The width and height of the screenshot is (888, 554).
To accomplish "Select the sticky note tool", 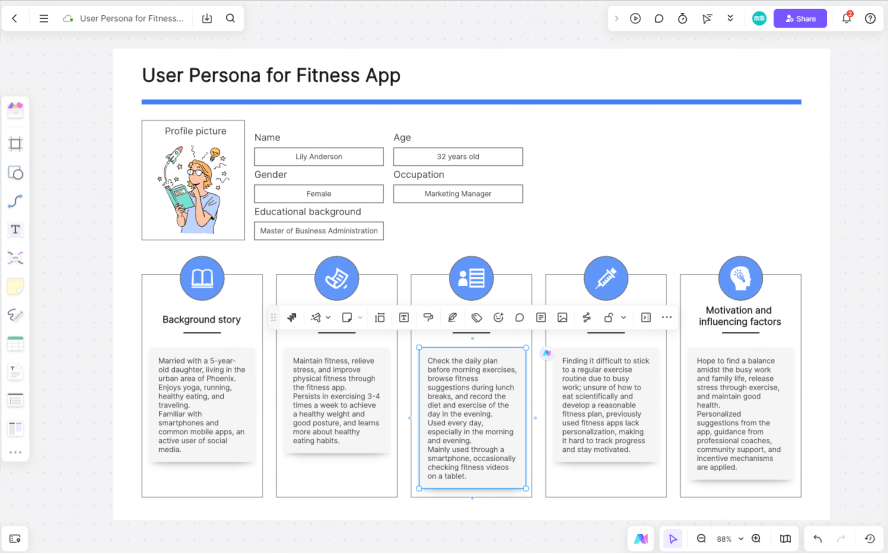I will [15, 286].
